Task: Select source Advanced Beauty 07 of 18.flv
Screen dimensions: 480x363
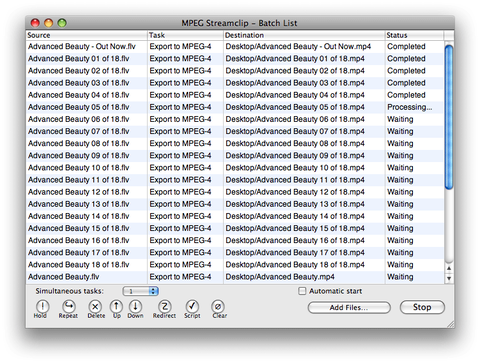Action: click(79, 131)
